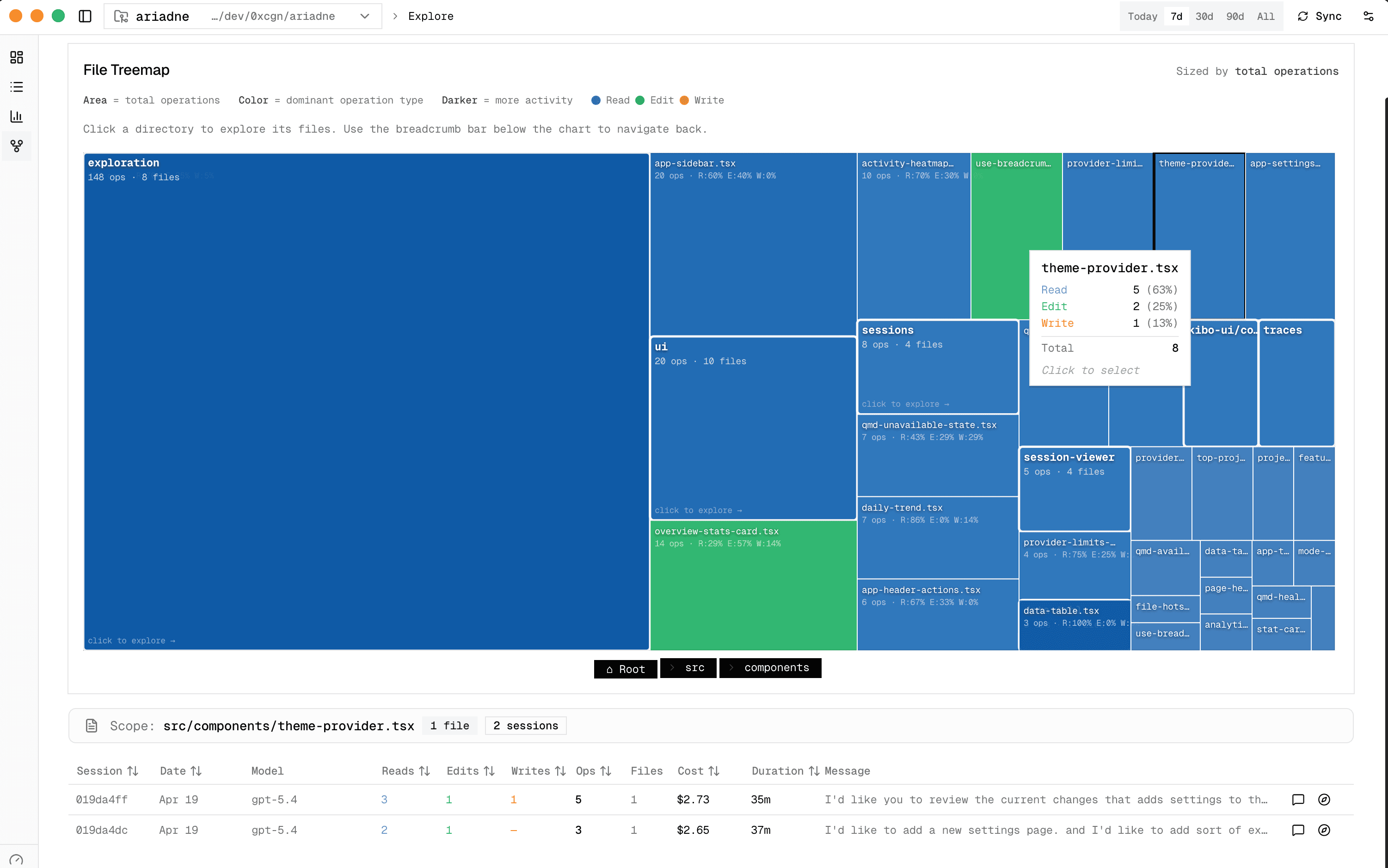This screenshot has width=1388, height=868.
Task: Select the All time range
Action: (1266, 16)
